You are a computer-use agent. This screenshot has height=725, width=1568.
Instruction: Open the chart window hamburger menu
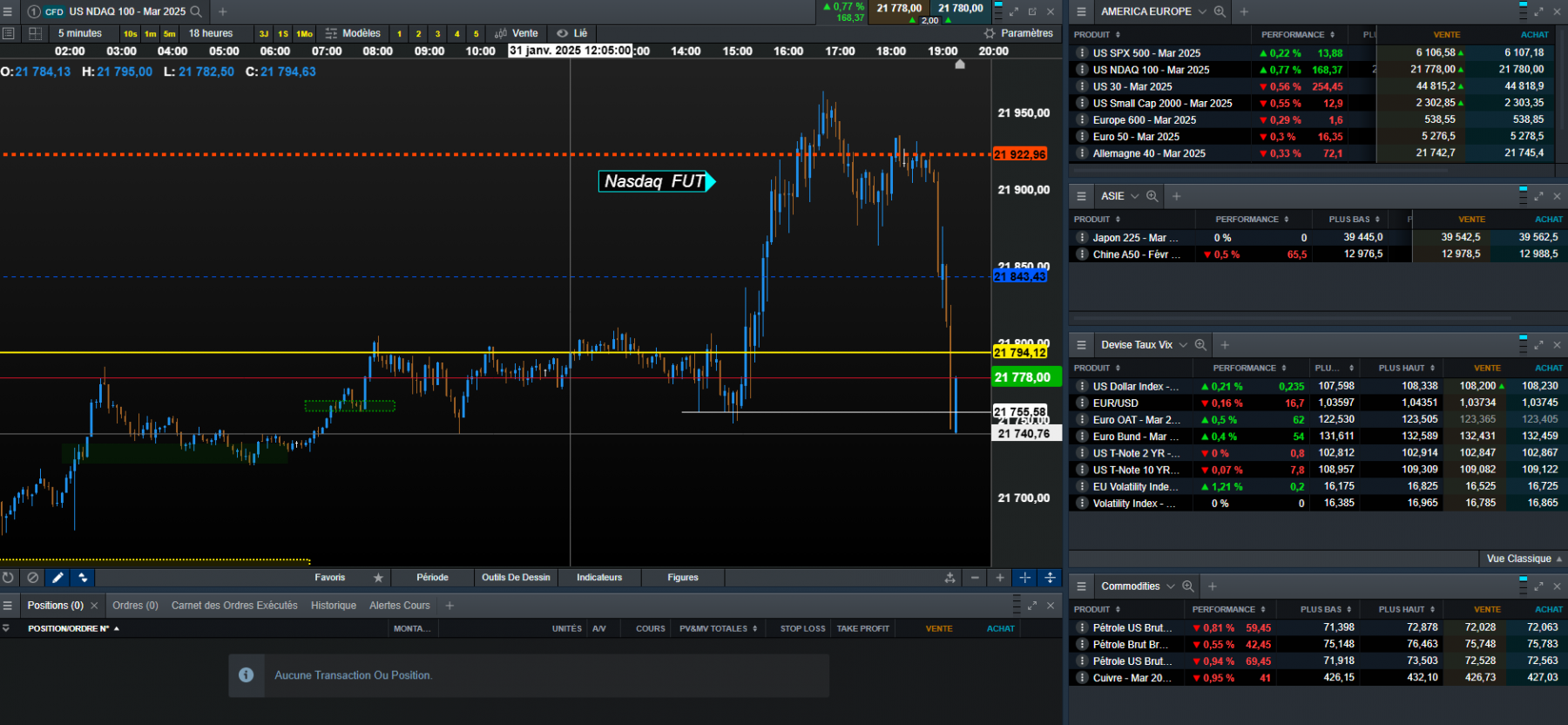8,11
